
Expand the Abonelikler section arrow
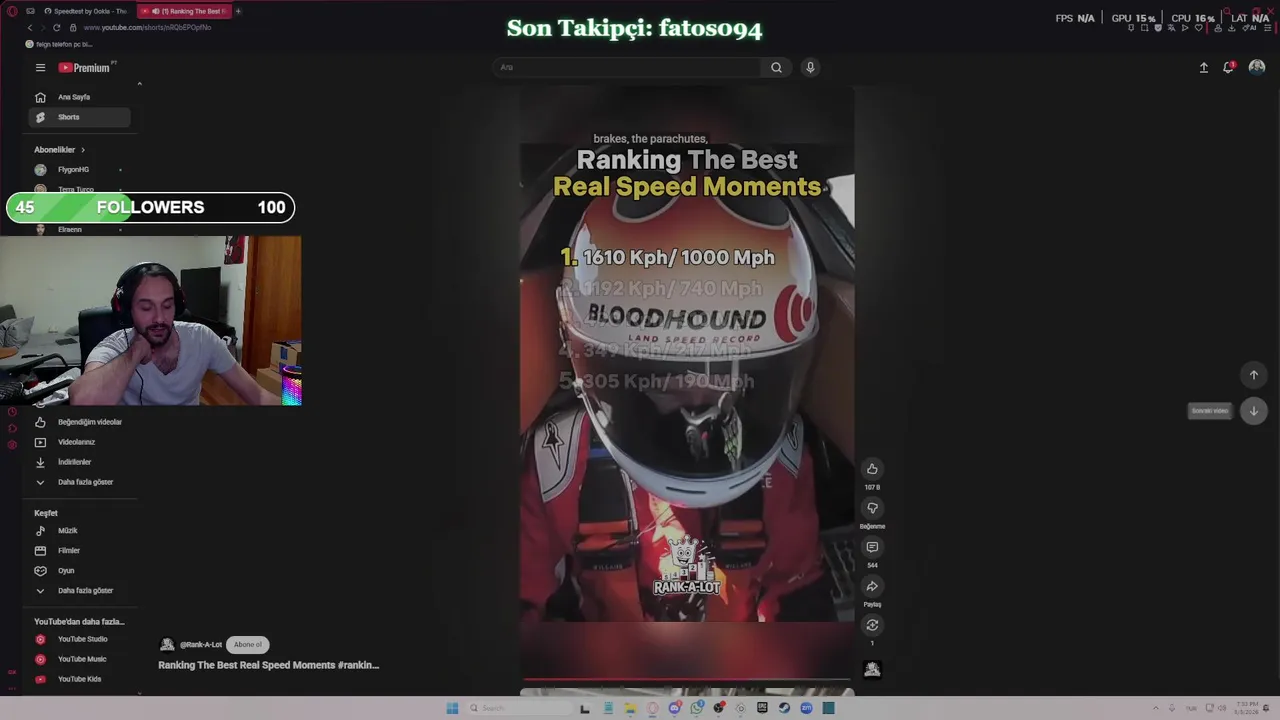82,150
